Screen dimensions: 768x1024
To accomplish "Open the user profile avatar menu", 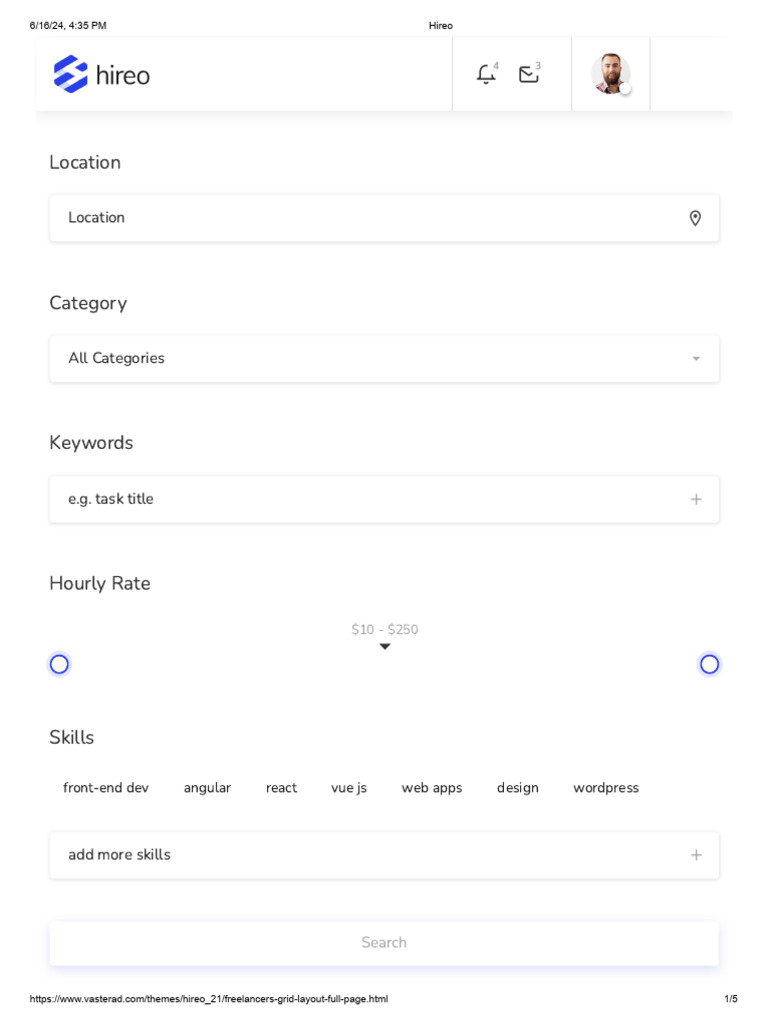I will 611,74.
